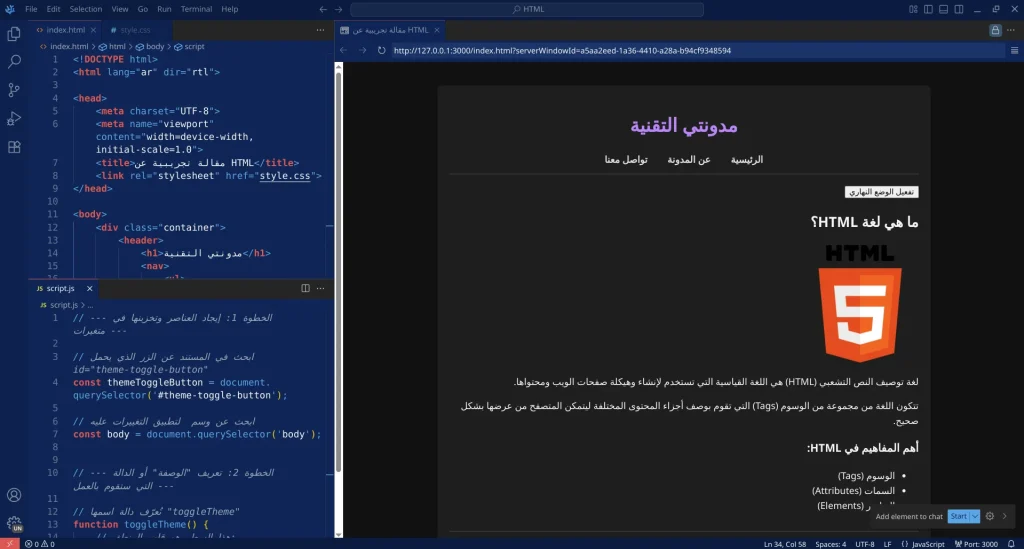Image resolution: width=1024 pixels, height=549 pixels.
Task: Open more actions for index.html editor group
Action: [x=320, y=30]
